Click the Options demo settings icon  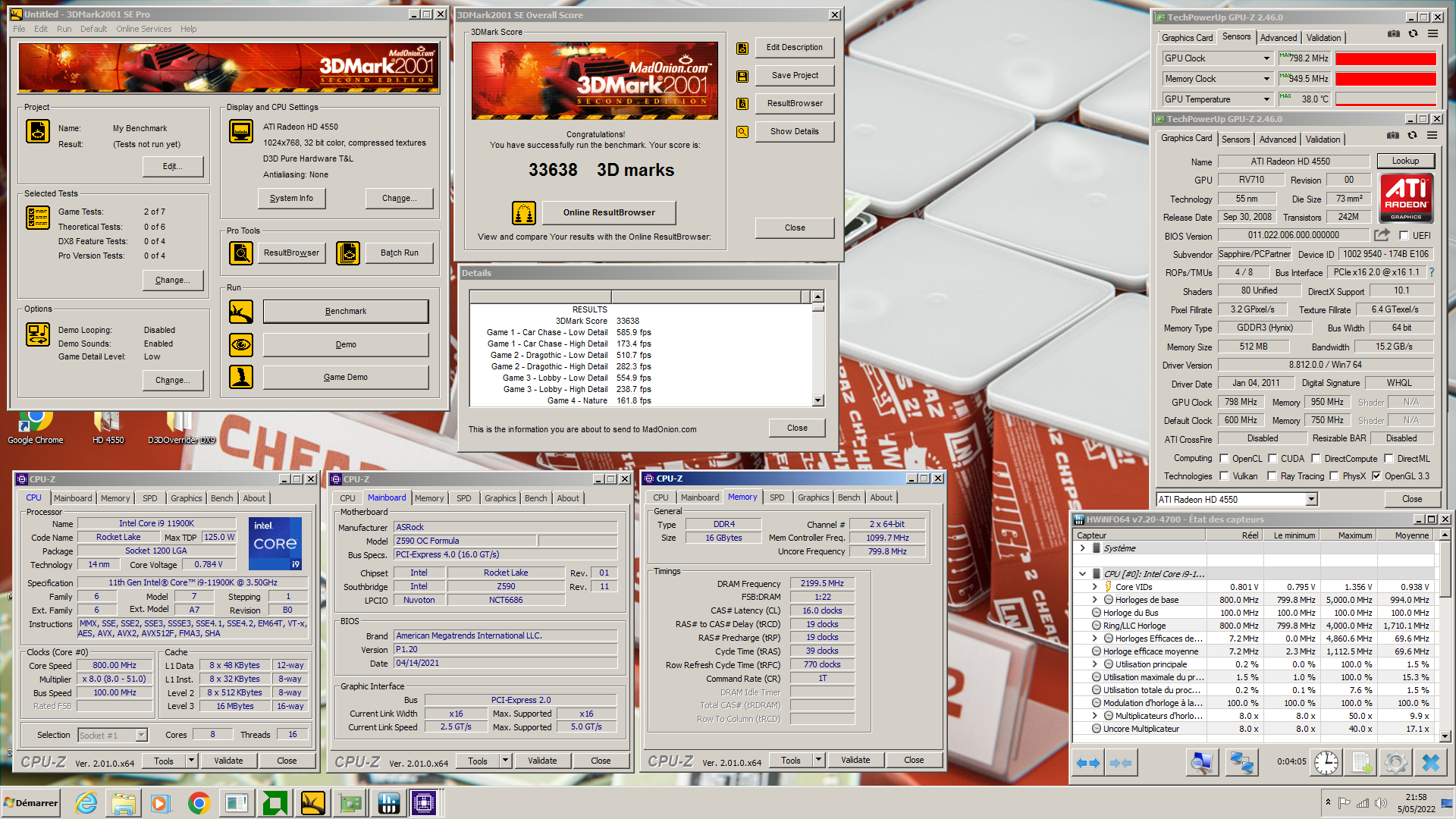(38, 334)
